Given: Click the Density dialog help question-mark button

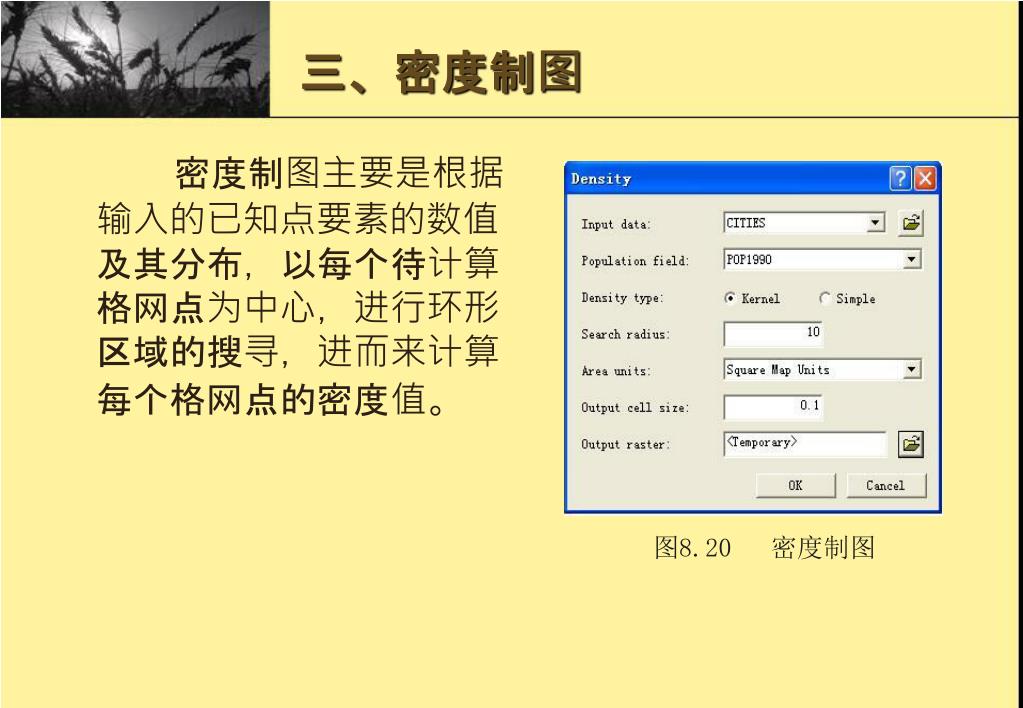Looking at the screenshot, I should (x=900, y=178).
